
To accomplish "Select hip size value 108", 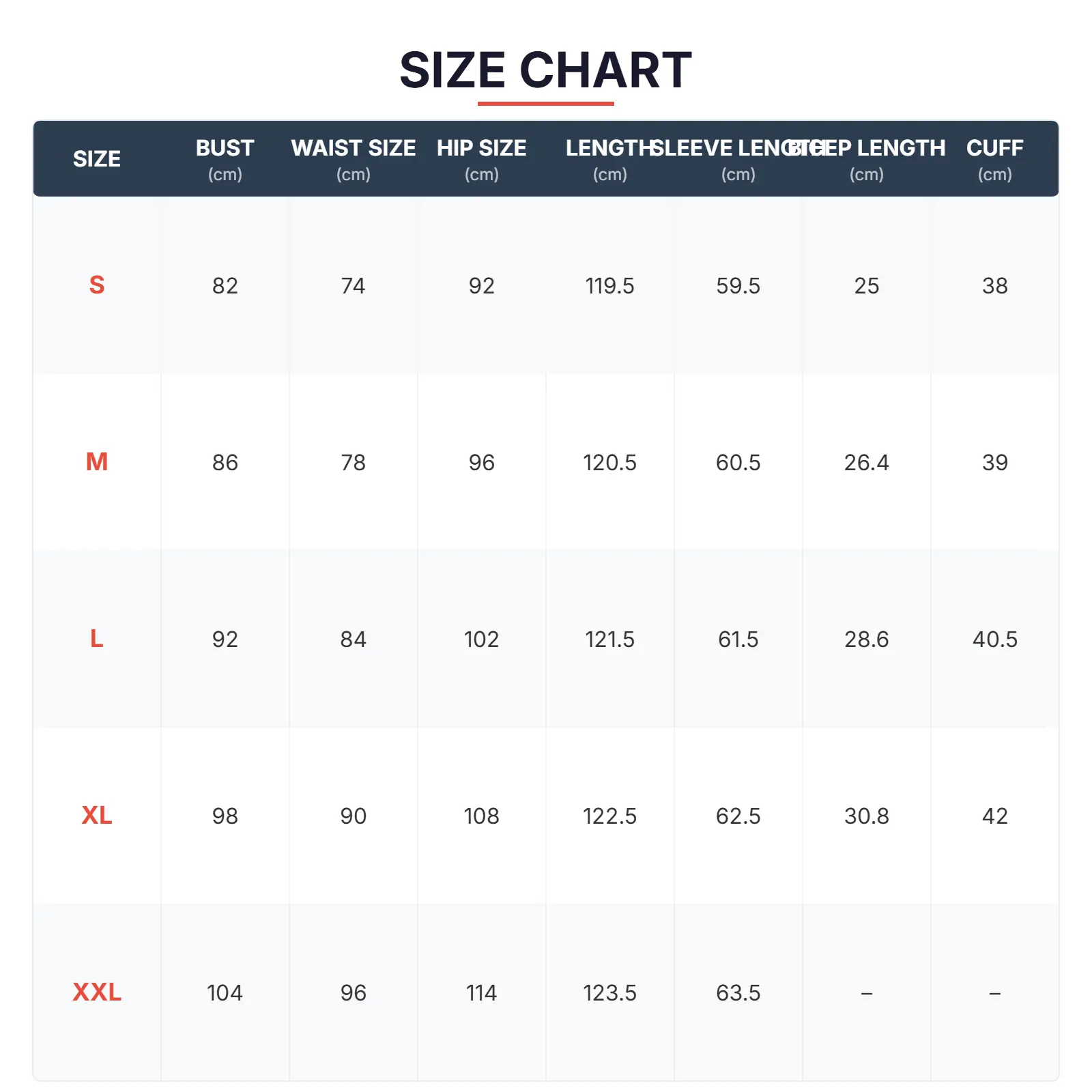I will tap(481, 816).
